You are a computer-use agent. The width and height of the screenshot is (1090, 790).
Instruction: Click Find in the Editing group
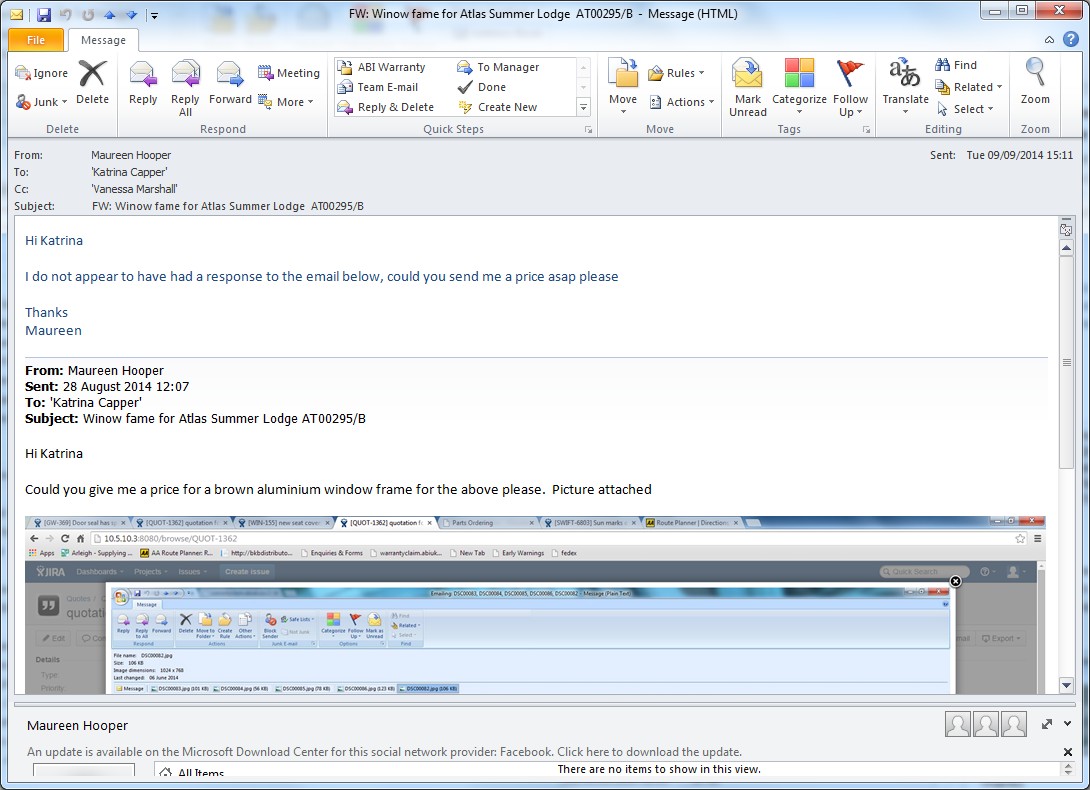[x=956, y=65]
